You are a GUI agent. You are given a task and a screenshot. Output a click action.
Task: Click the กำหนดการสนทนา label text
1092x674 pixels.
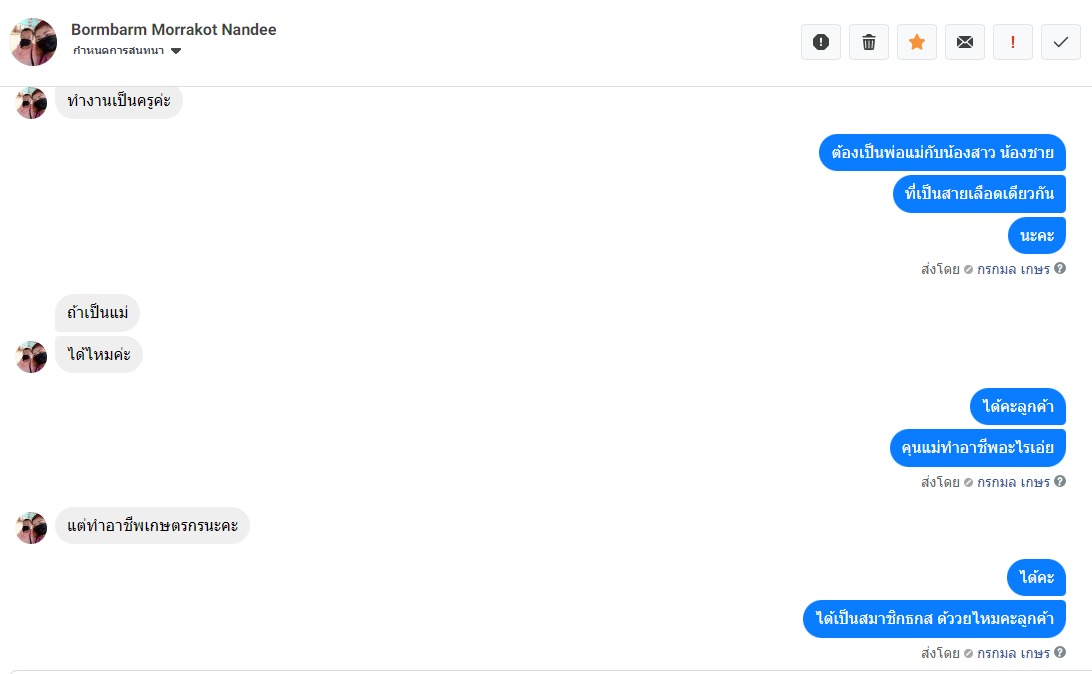(x=118, y=51)
